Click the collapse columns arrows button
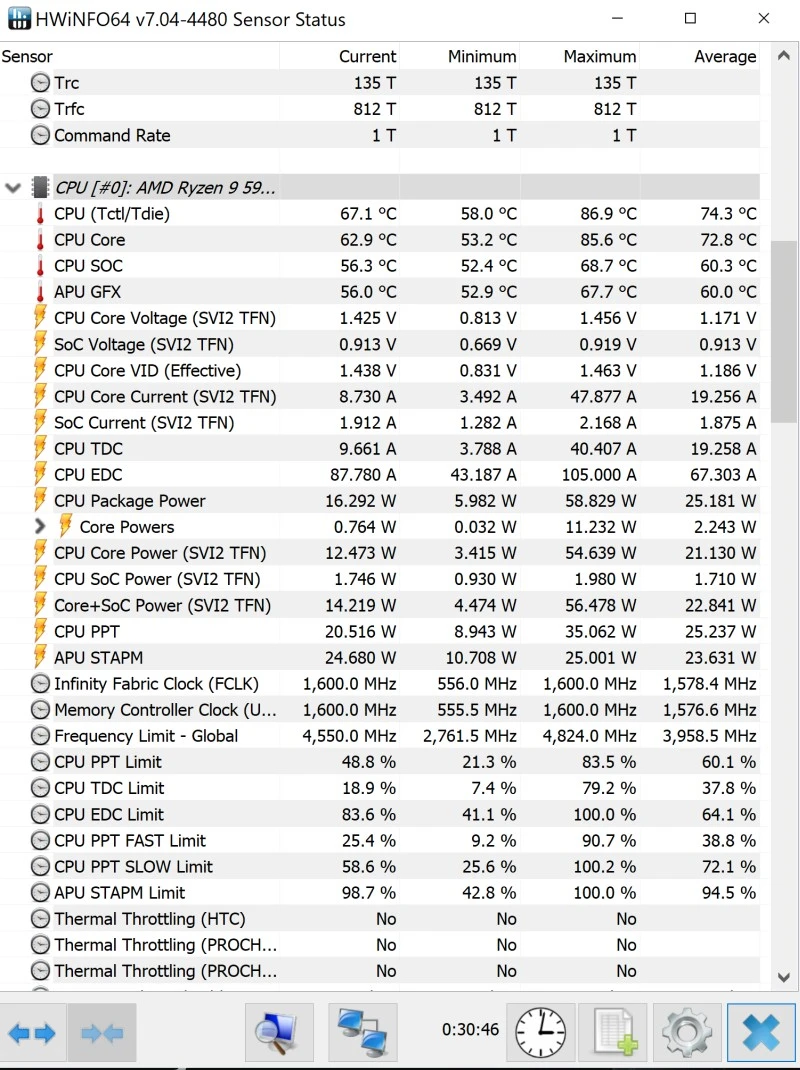The width and height of the screenshot is (800, 1070). coord(101,1032)
